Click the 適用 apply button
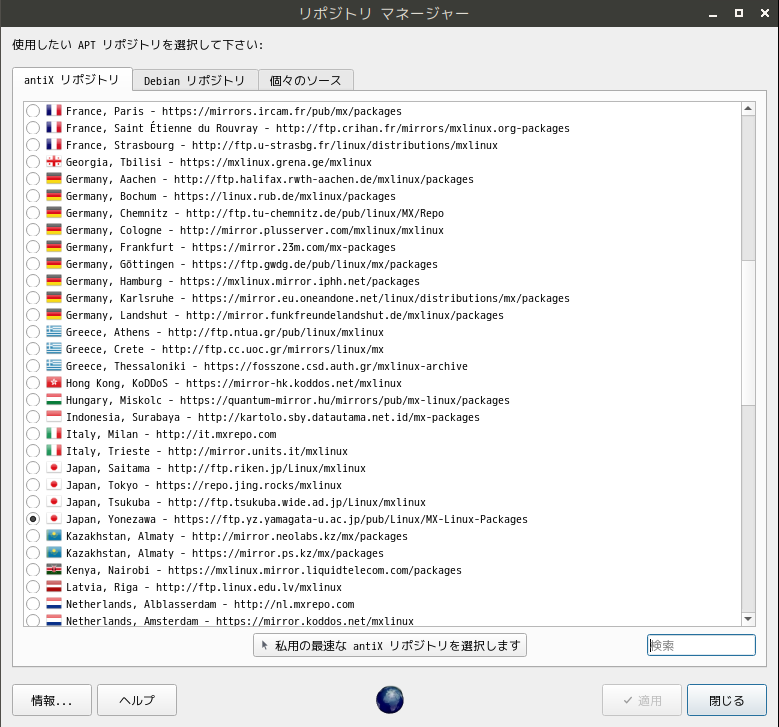This screenshot has height=727, width=779. pos(642,700)
